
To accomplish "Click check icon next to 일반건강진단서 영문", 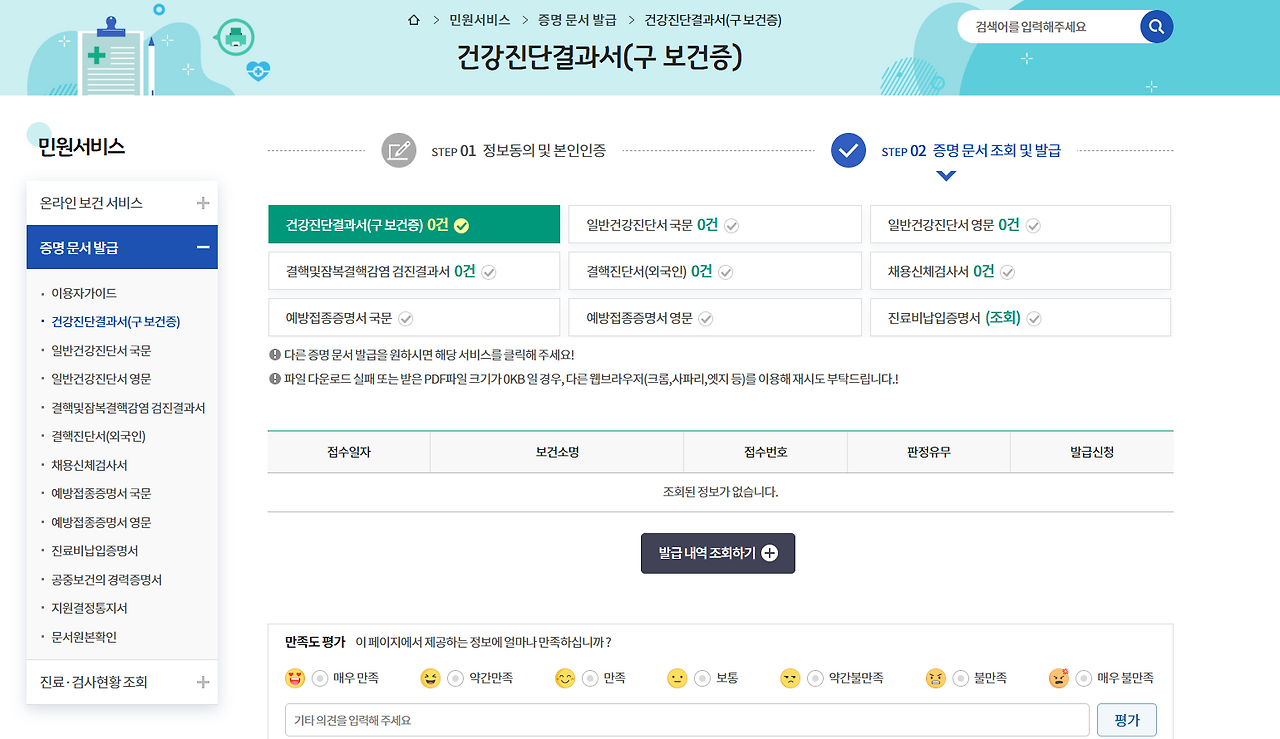I will [x=1033, y=226].
